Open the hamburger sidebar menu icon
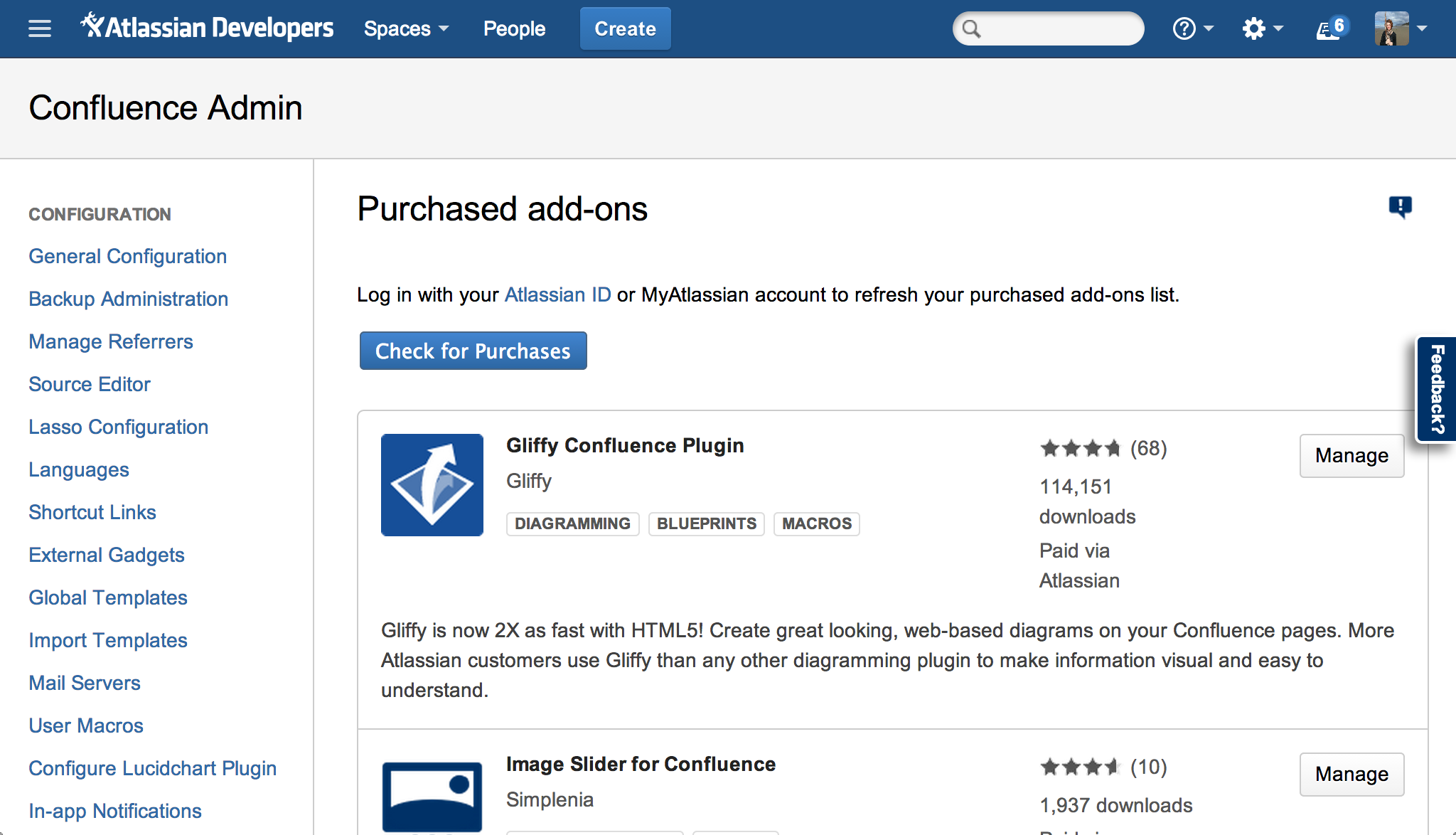The width and height of the screenshot is (1456, 835). (x=40, y=28)
